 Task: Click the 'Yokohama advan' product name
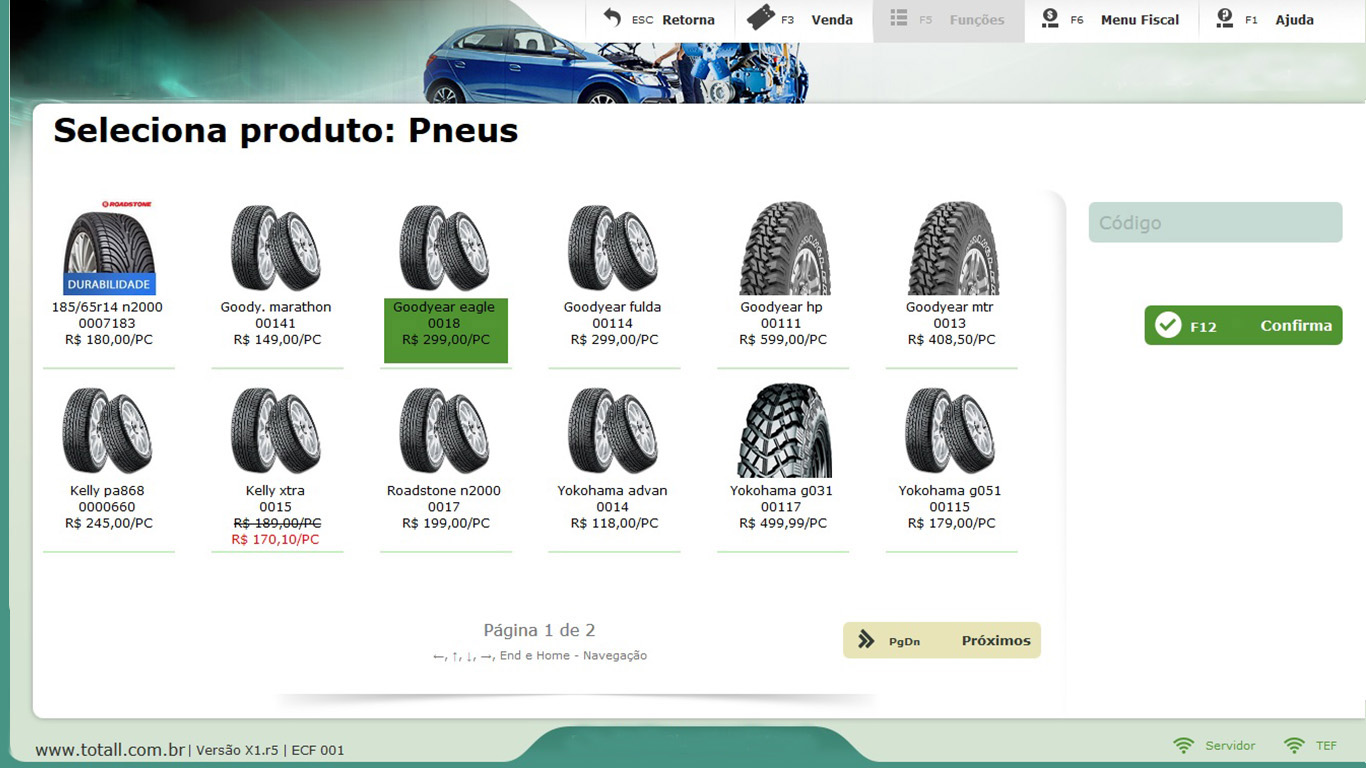[x=612, y=491]
